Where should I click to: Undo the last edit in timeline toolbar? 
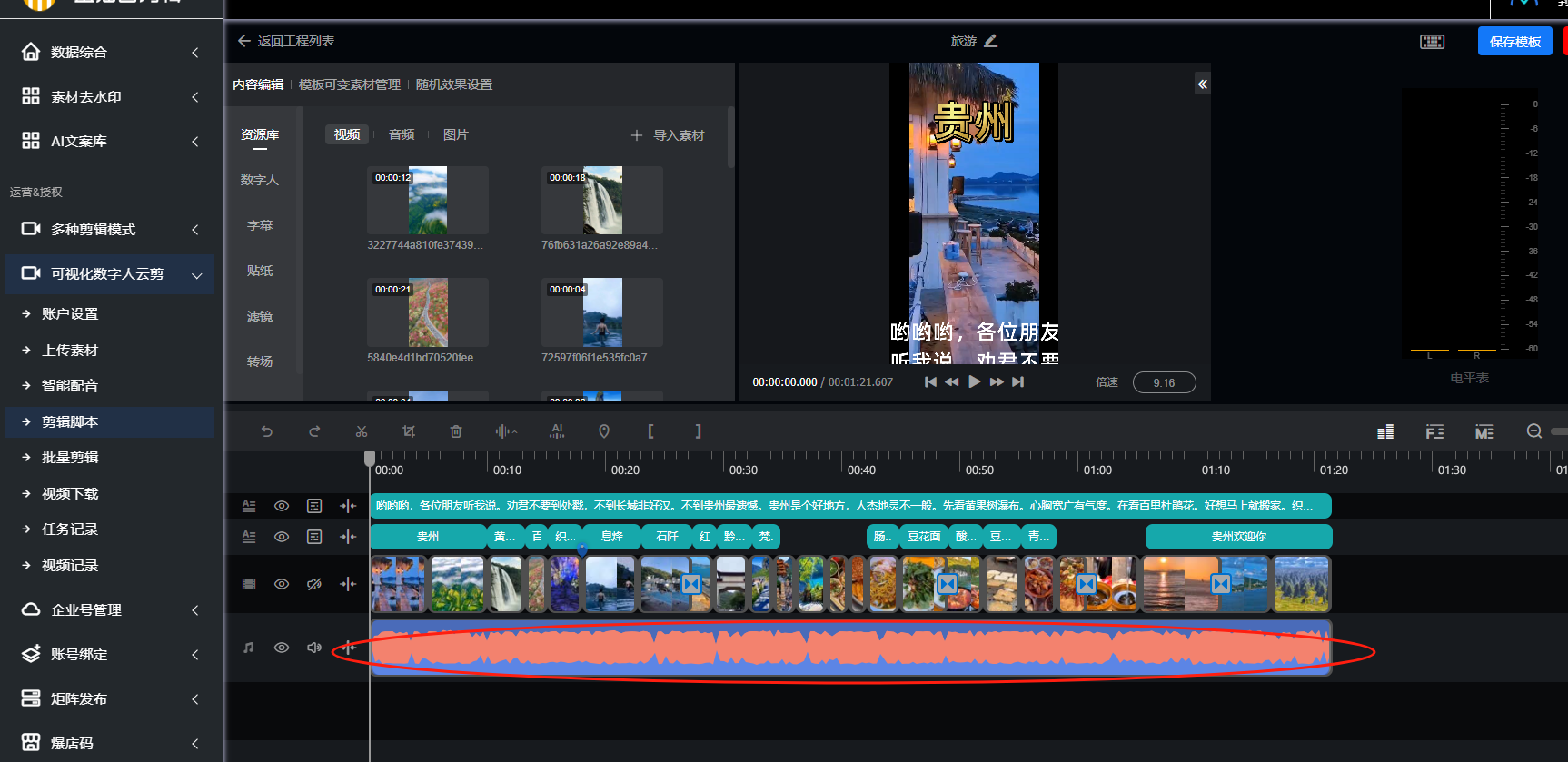click(x=267, y=431)
